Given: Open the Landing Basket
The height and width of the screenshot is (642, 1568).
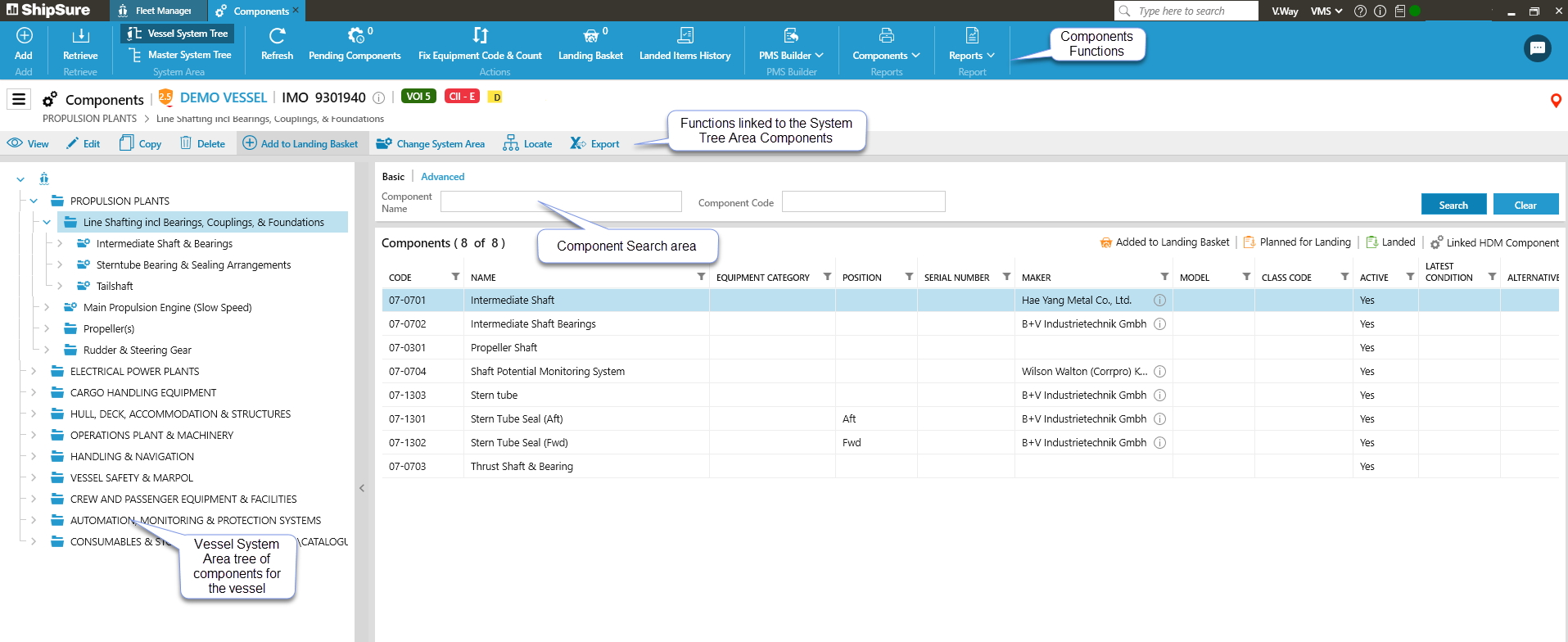Looking at the screenshot, I should point(590,43).
